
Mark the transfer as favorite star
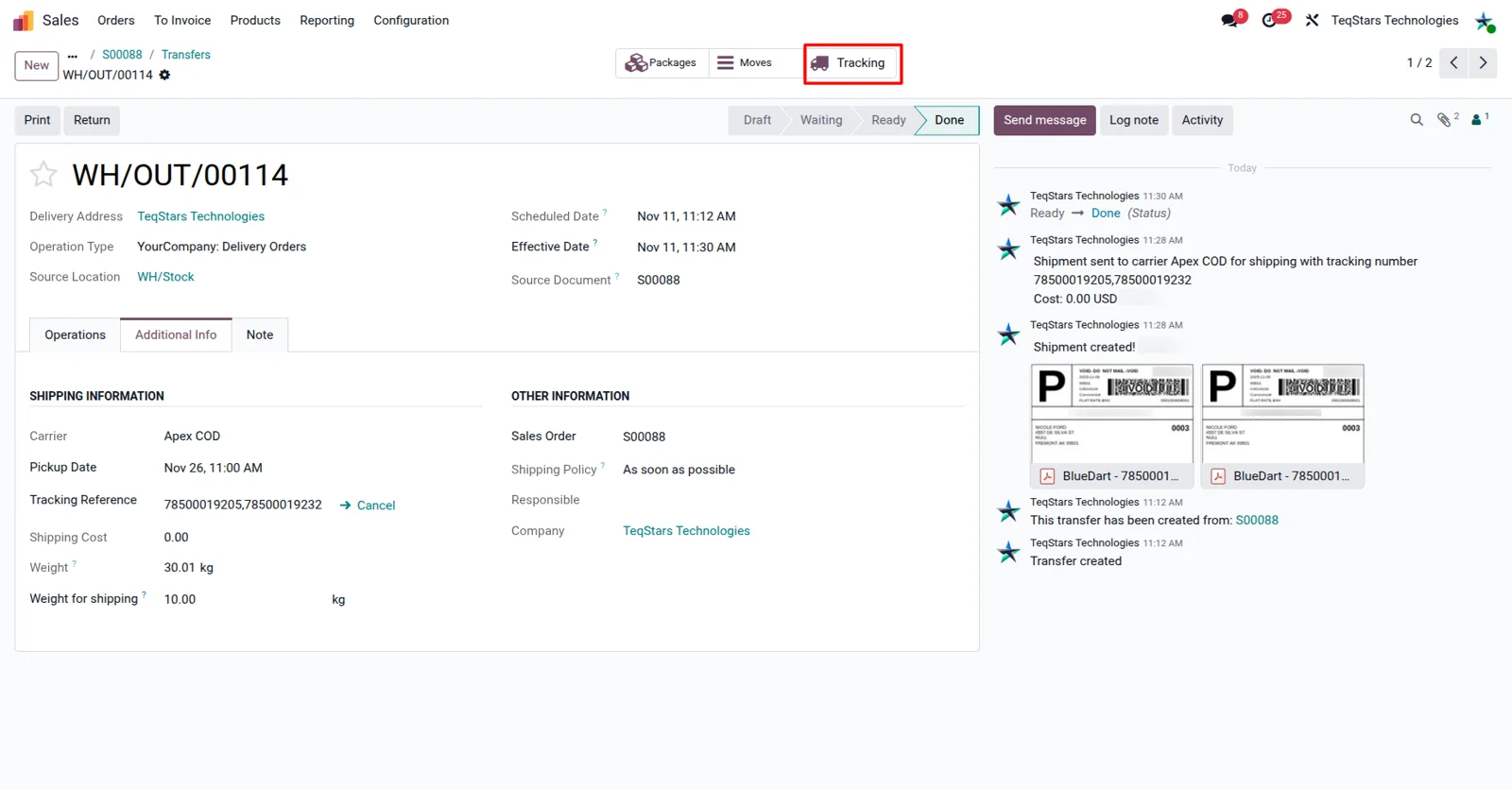tap(43, 174)
